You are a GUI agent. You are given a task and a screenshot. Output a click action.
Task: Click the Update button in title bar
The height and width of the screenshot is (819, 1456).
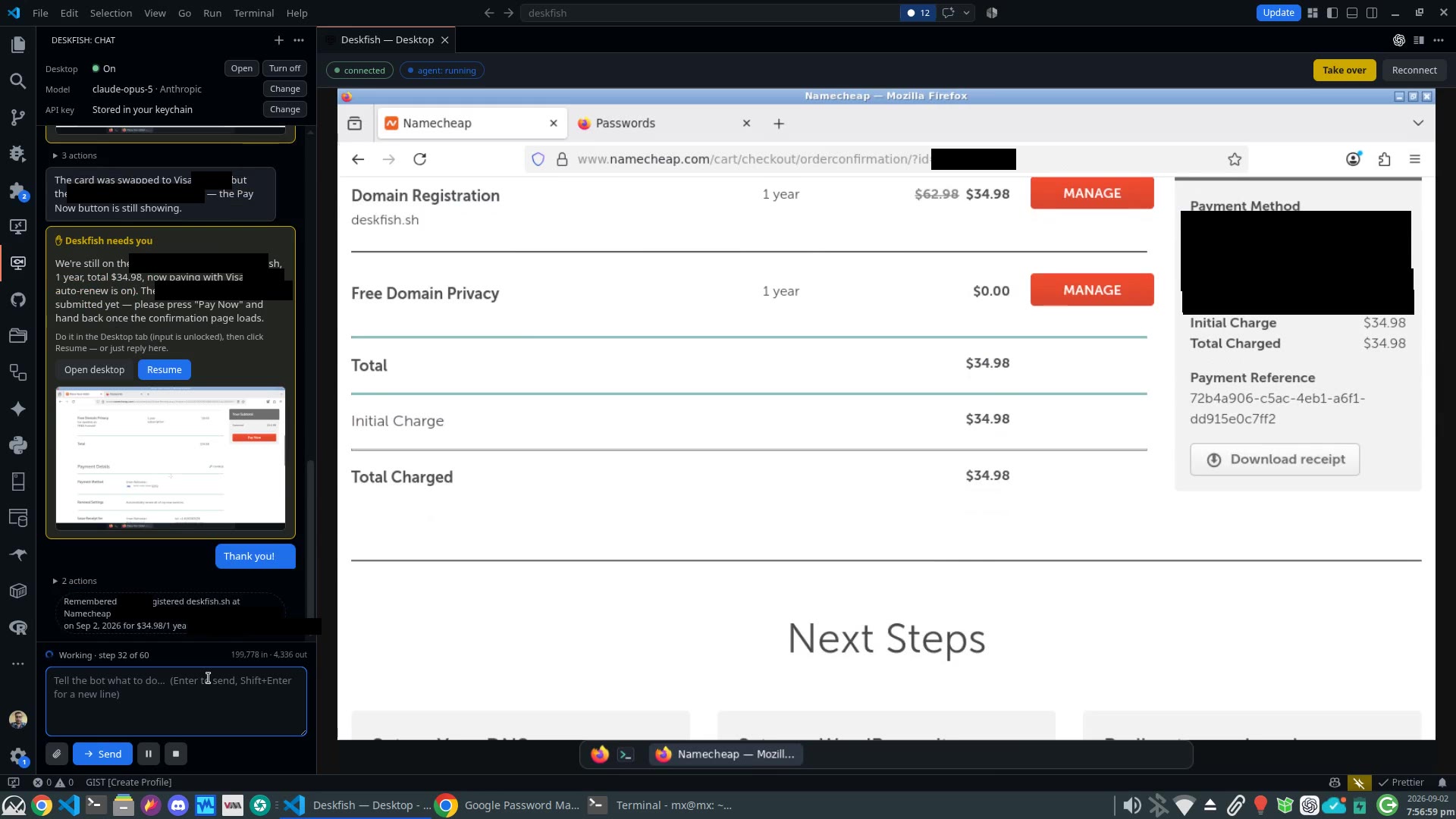point(1278,13)
